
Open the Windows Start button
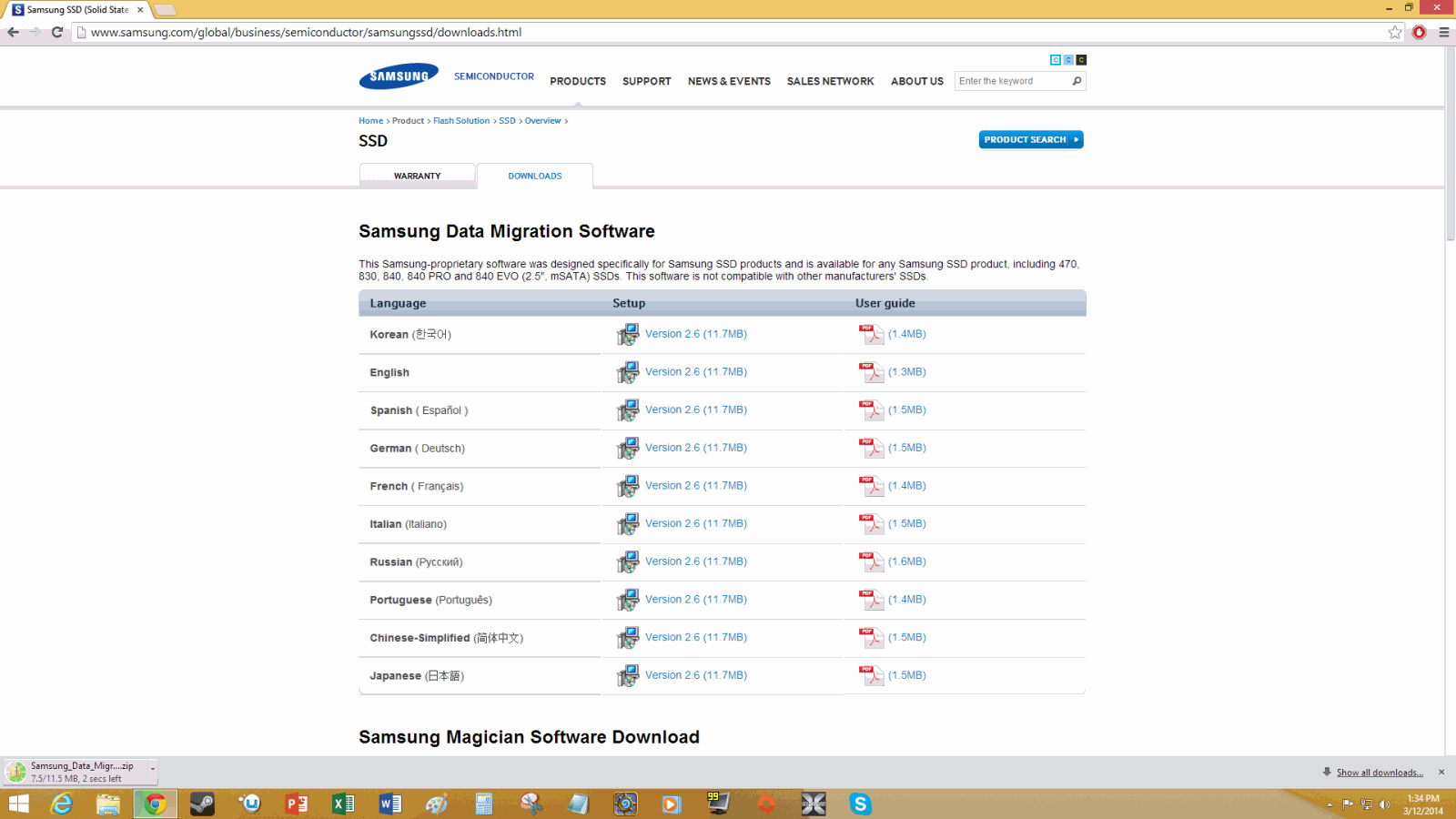tap(18, 804)
